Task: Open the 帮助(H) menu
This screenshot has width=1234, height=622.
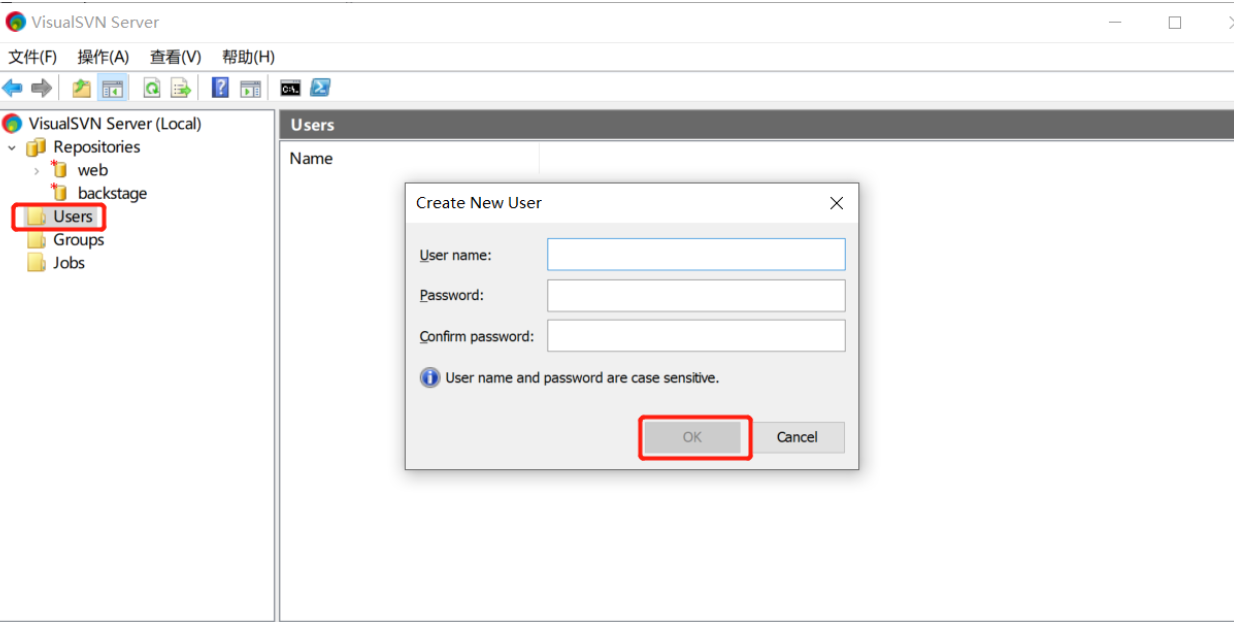Action: pyautogui.click(x=248, y=57)
